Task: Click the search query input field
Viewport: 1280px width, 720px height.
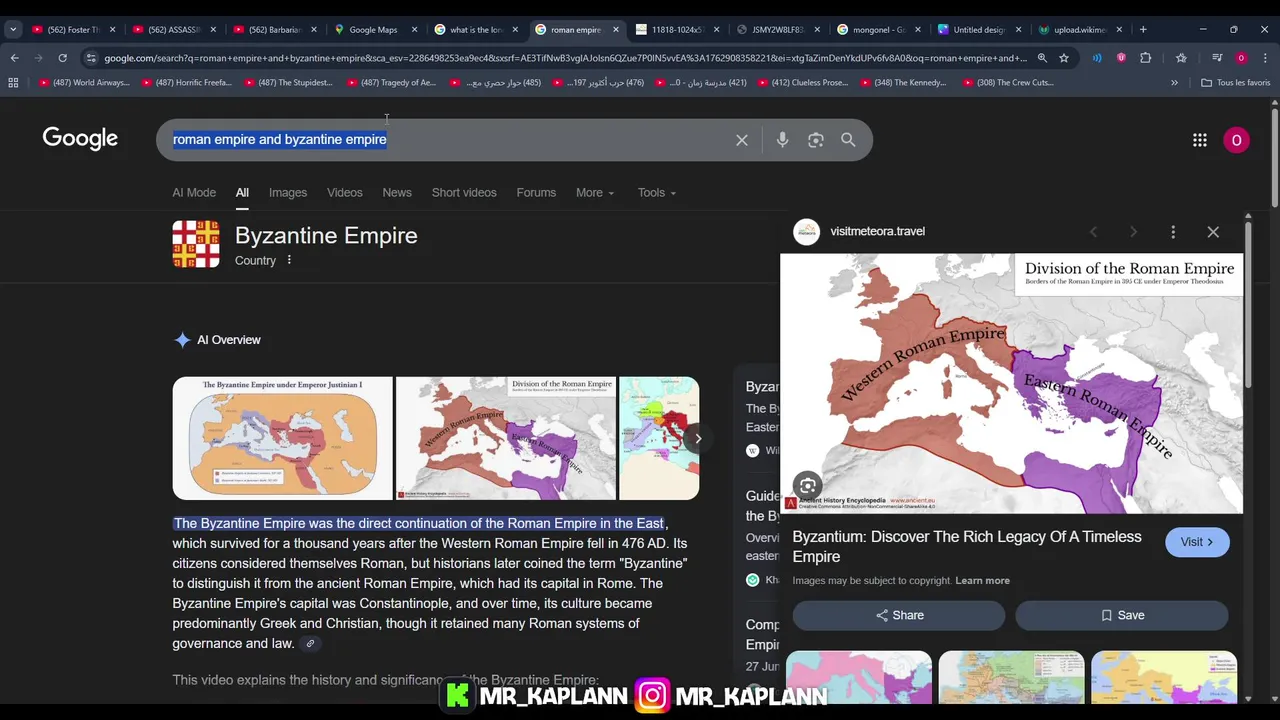Action: [450, 140]
